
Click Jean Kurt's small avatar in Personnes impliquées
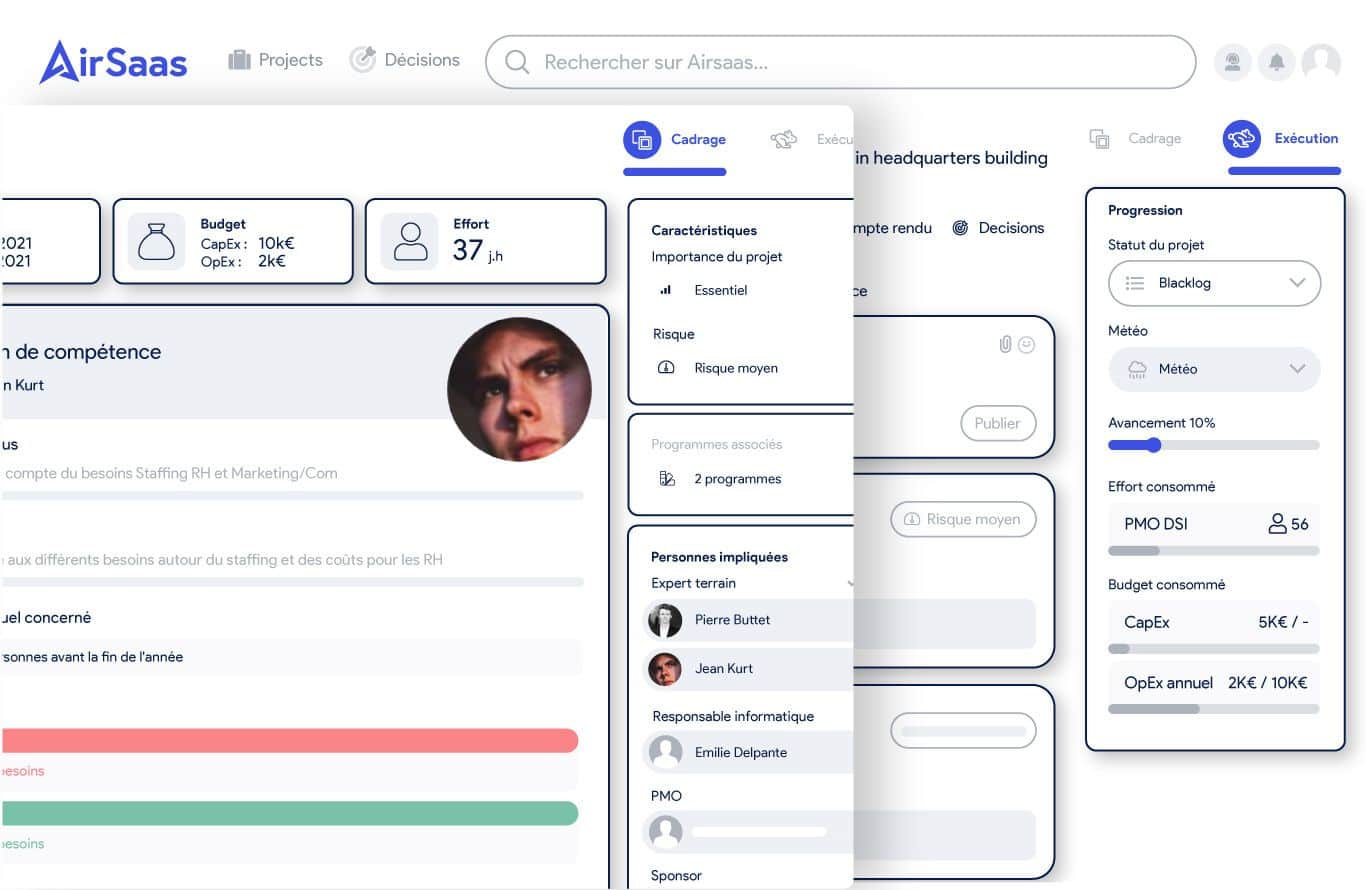pyautogui.click(x=665, y=669)
